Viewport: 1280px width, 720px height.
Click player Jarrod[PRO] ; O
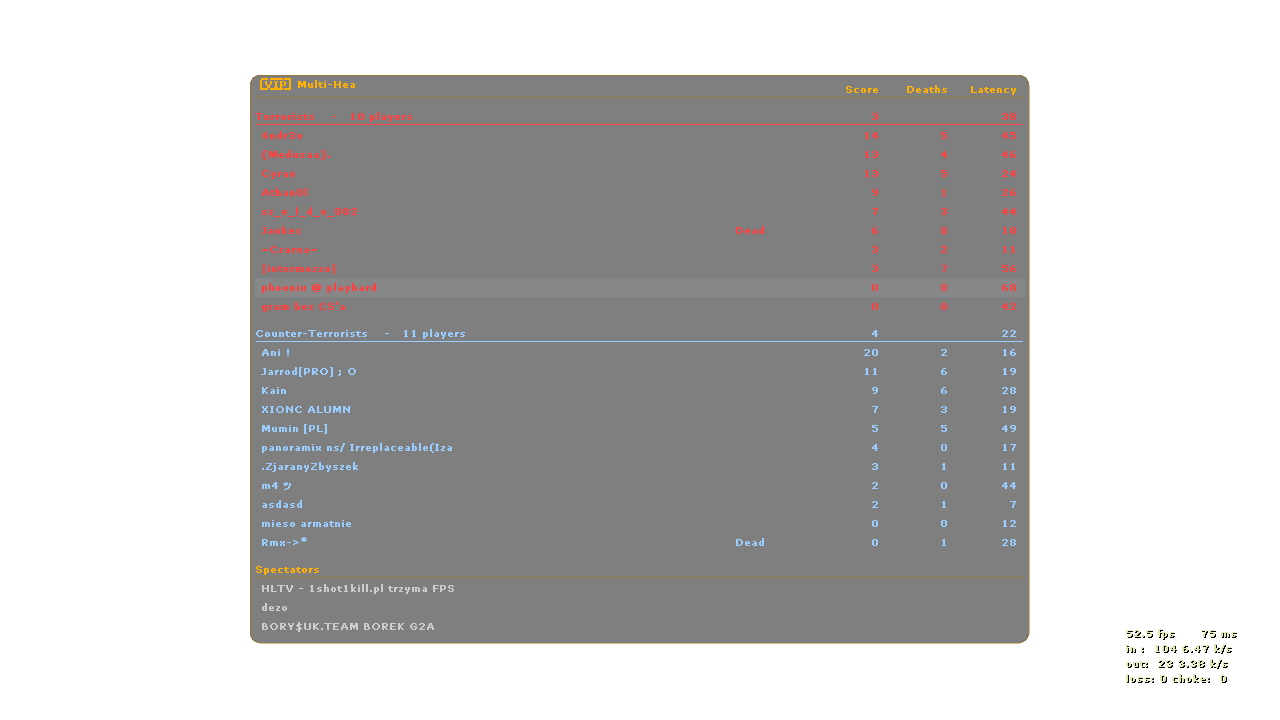pos(309,372)
